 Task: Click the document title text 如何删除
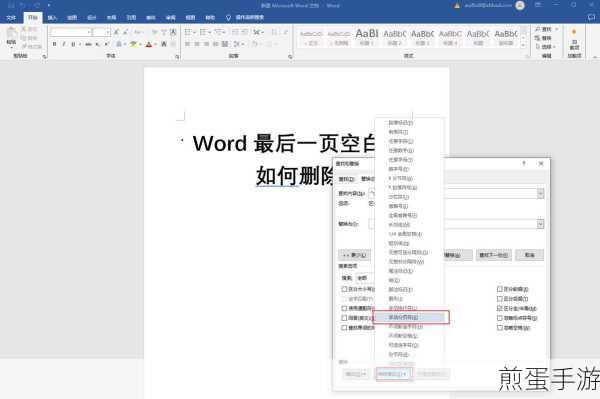295,176
